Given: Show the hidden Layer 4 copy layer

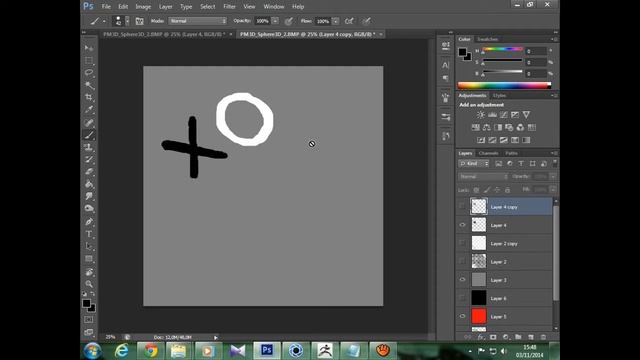Looking at the screenshot, I should (462, 207).
